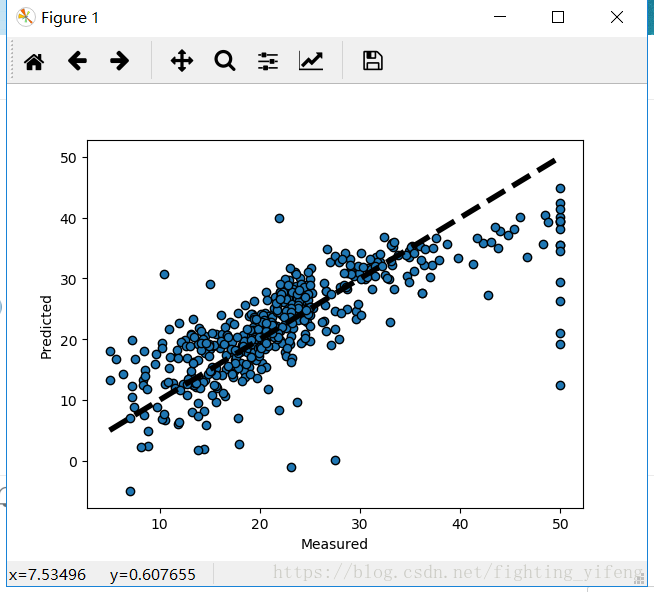Go back to previous view
Image resolution: width=654 pixels, height=592 pixels.
tap(77, 61)
